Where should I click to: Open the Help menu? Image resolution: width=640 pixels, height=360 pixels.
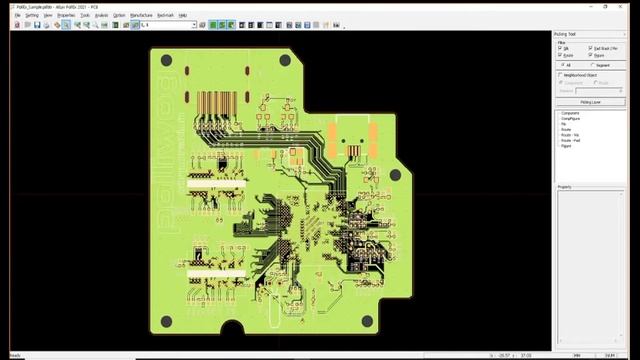click(182, 15)
